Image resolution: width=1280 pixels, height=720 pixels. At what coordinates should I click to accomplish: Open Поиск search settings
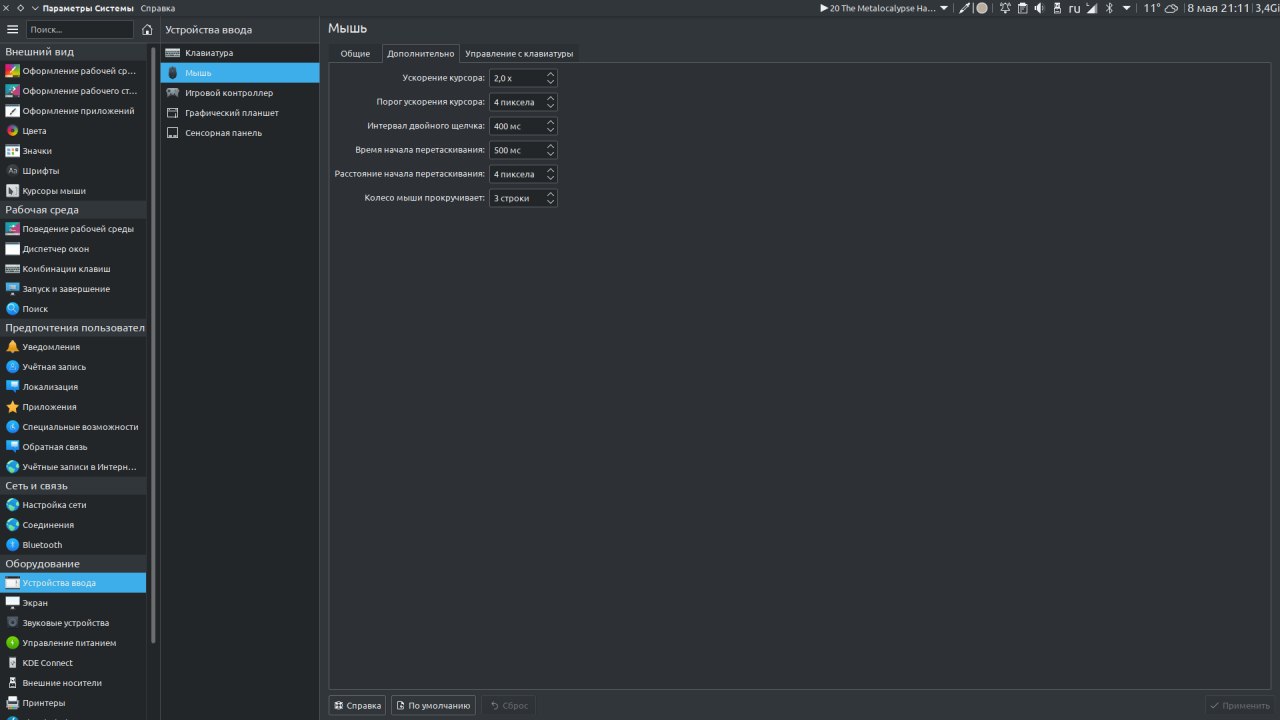(73, 309)
